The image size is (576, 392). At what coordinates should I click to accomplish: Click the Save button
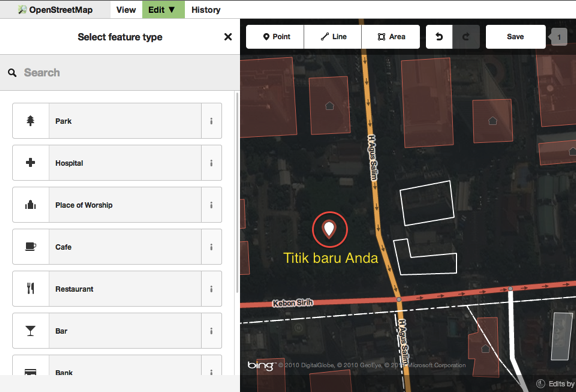515,37
